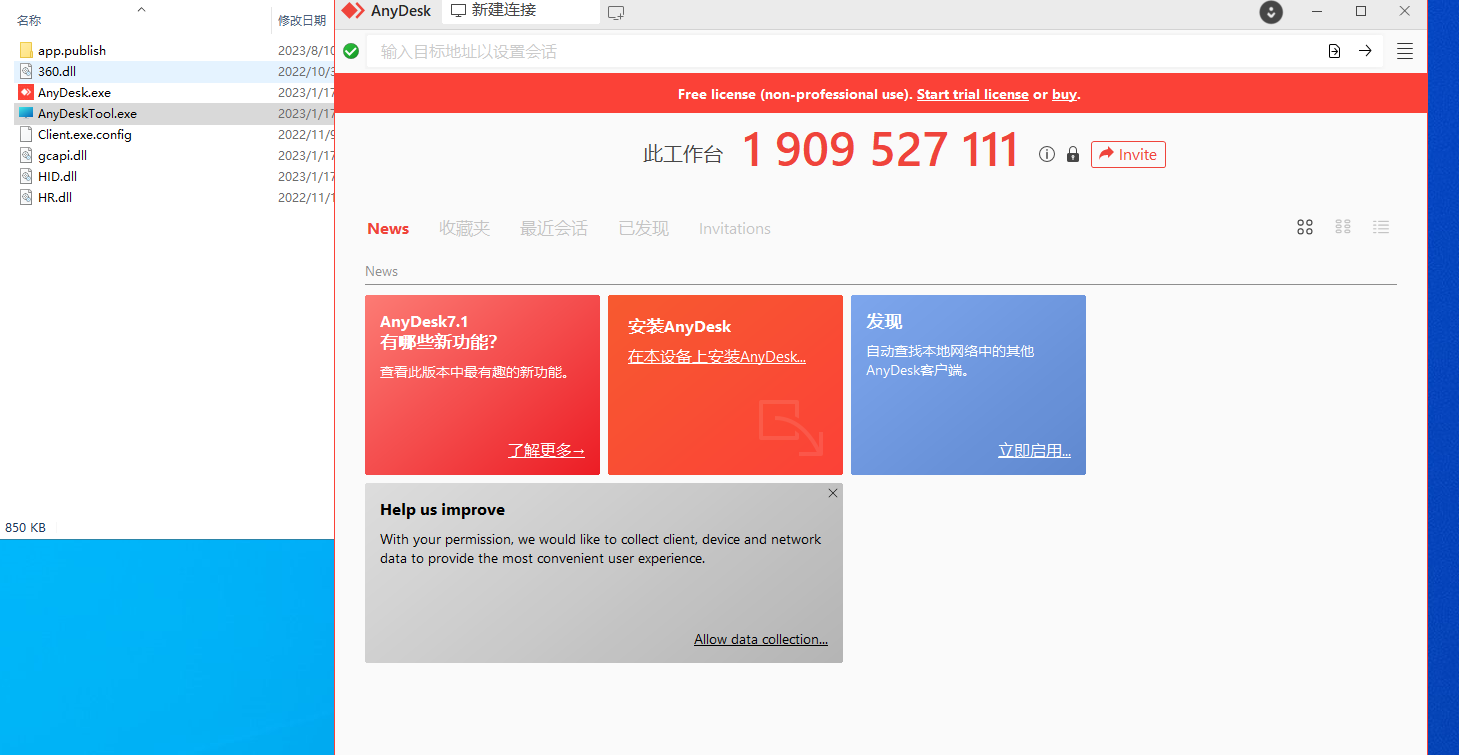This screenshot has height=755, width=1459.
Task: Switch to the Invitations tab
Action: tap(734, 229)
